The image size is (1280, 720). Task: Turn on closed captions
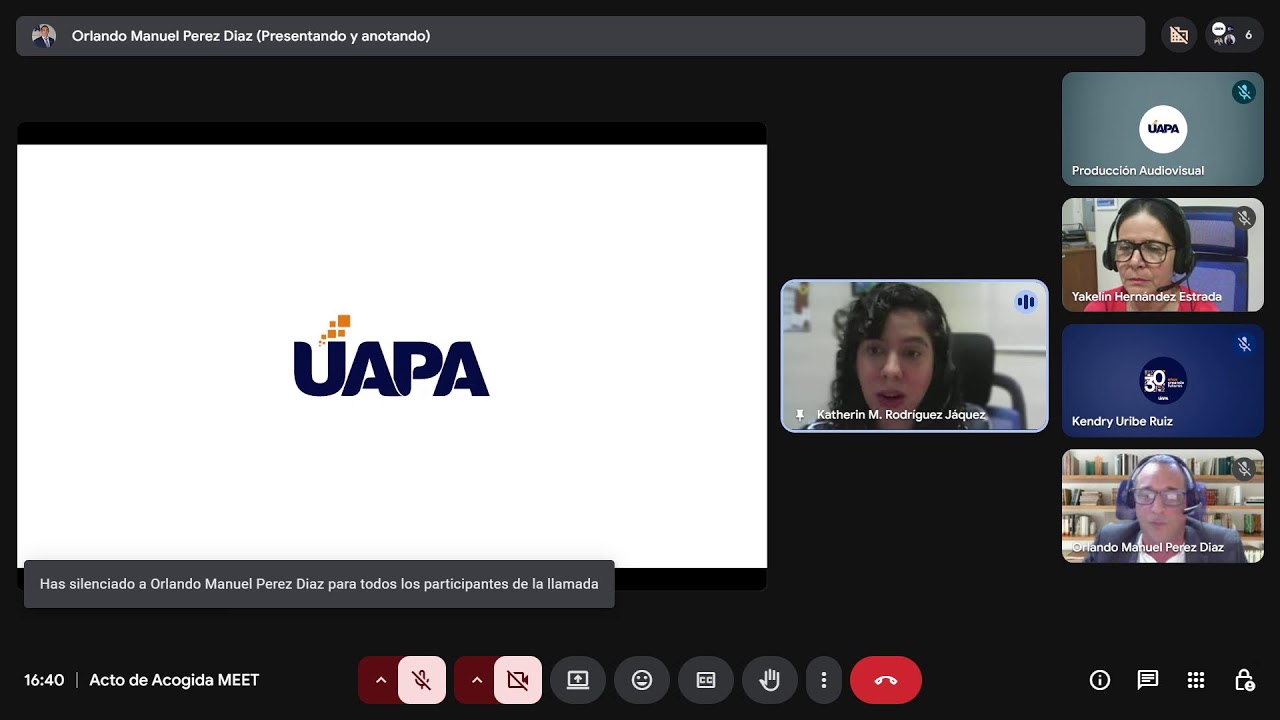[706, 680]
